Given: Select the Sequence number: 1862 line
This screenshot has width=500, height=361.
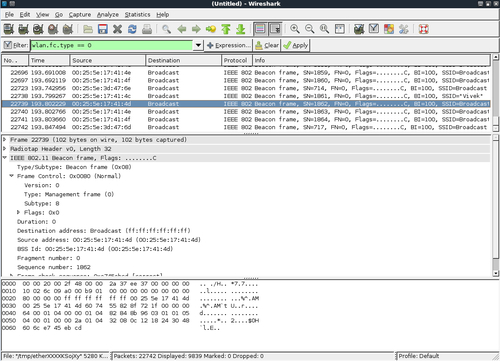Looking at the screenshot, I should click(x=54, y=267).
